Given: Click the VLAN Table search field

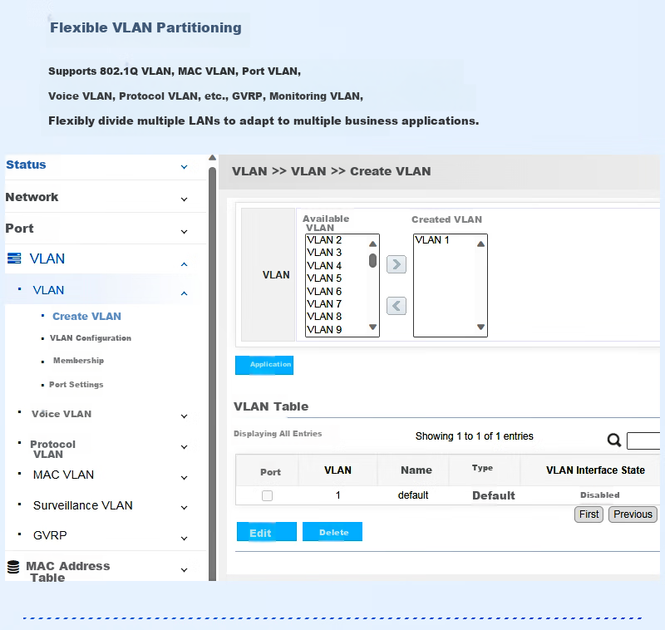Looking at the screenshot, I should pos(643,440).
